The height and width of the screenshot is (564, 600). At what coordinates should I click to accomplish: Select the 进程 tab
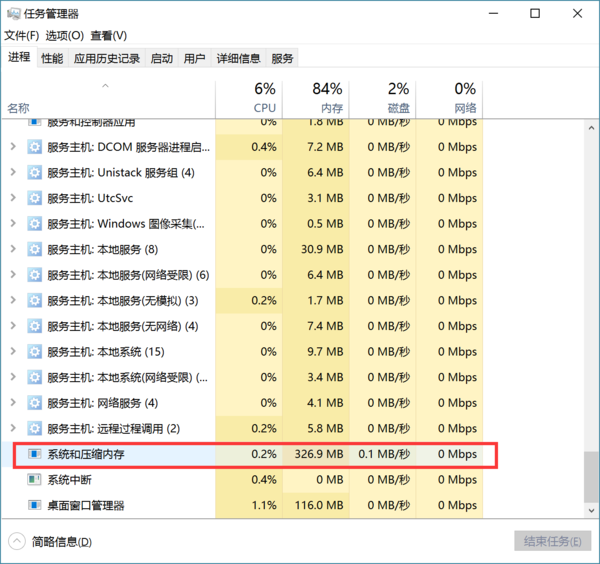pos(19,57)
